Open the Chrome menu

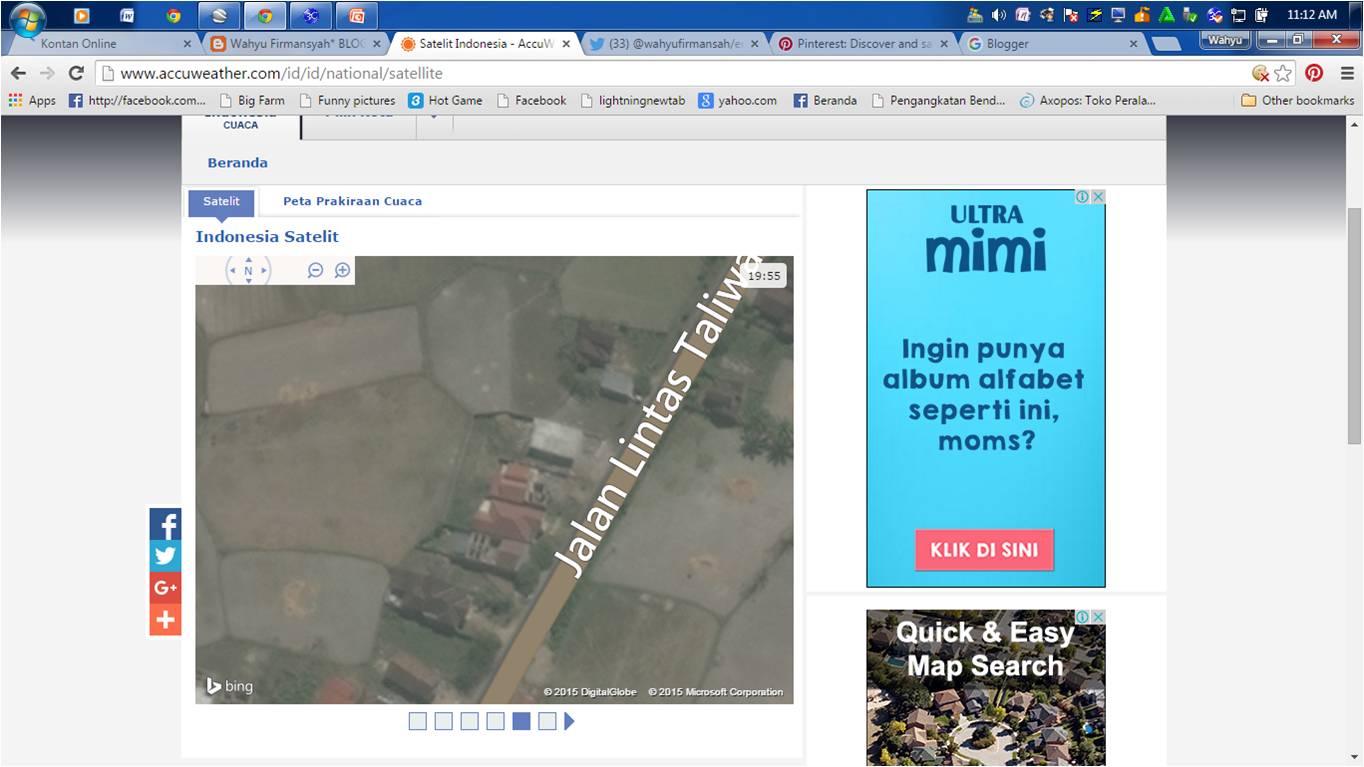coord(1345,73)
